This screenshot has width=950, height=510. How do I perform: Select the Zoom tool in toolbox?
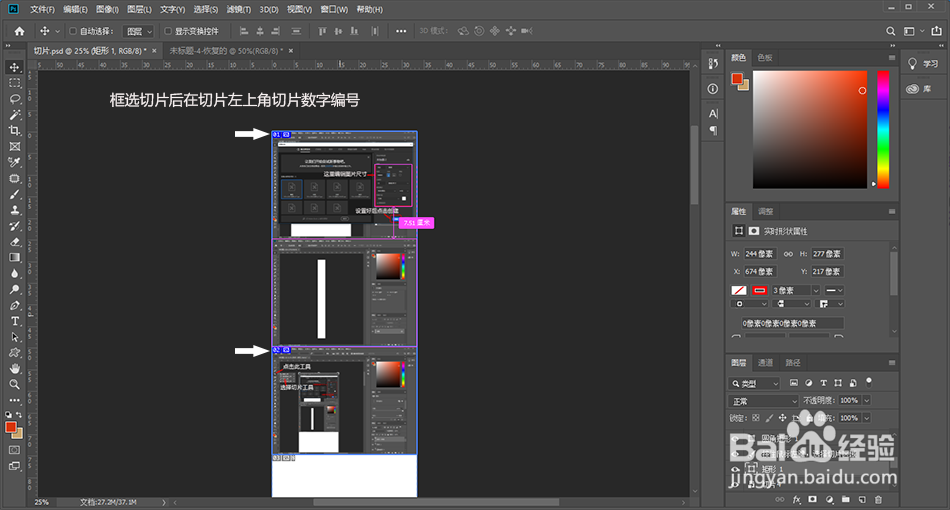click(x=15, y=384)
